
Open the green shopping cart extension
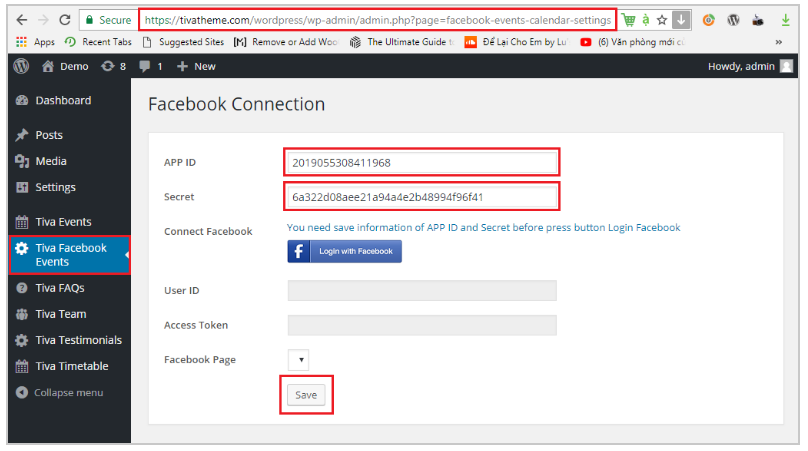pyautogui.click(x=629, y=20)
